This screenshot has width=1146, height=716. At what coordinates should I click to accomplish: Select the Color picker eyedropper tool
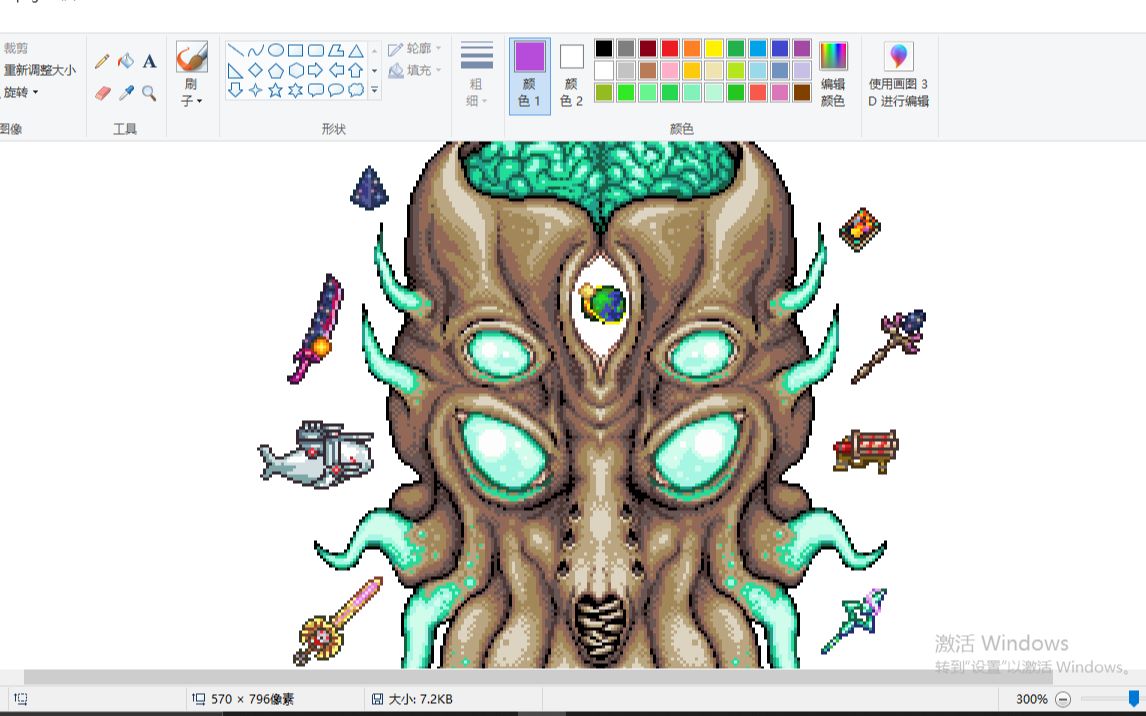click(x=126, y=93)
